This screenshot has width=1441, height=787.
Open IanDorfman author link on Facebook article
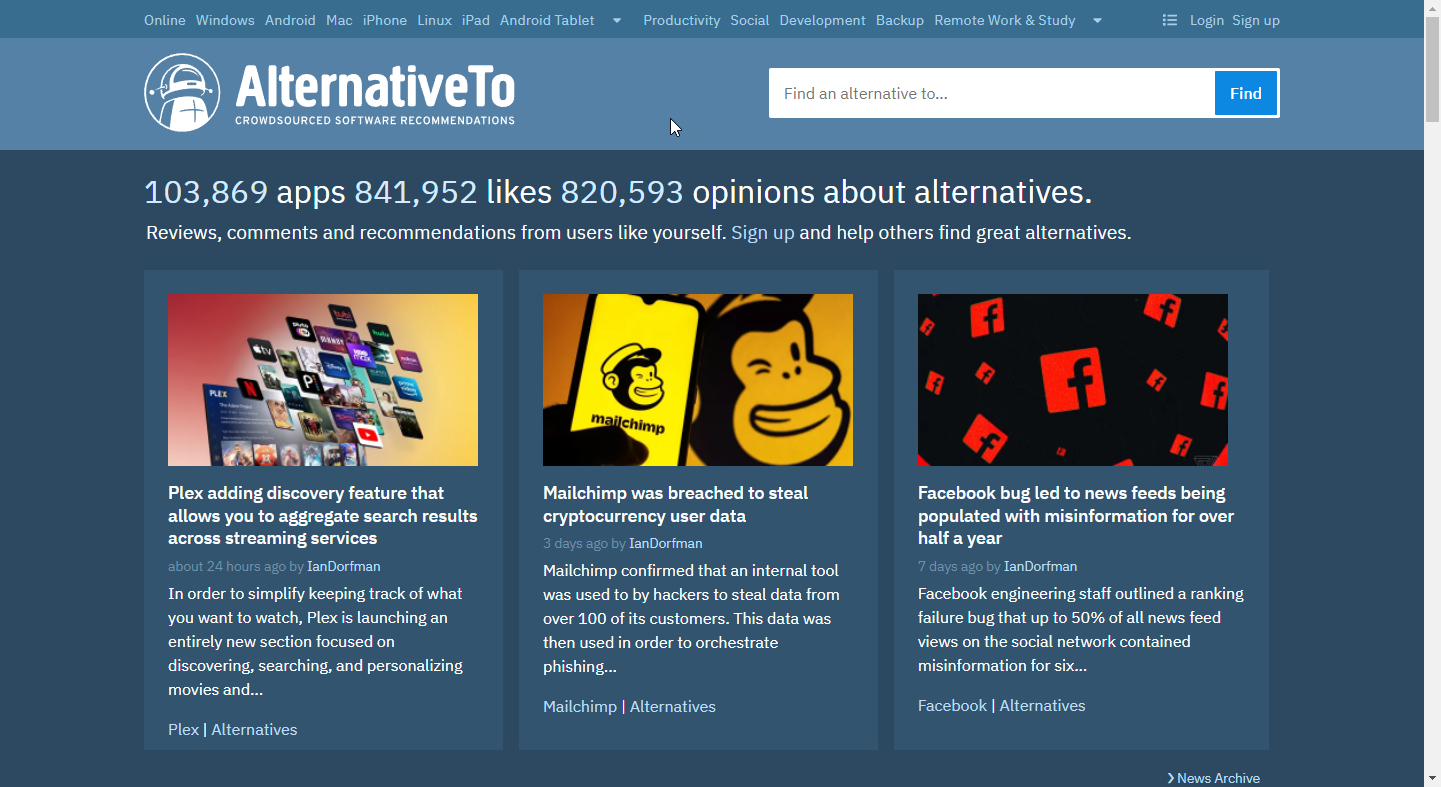pyautogui.click(x=1041, y=566)
